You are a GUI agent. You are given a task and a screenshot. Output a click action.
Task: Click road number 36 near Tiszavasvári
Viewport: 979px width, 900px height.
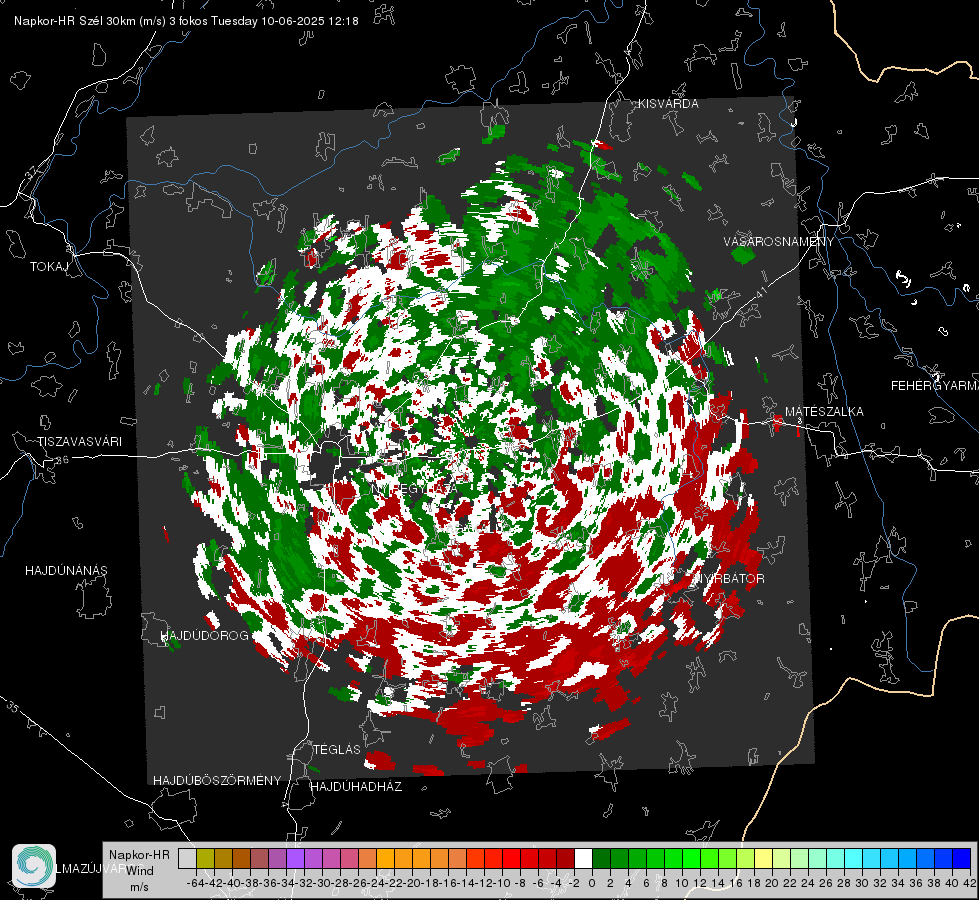coord(62,460)
